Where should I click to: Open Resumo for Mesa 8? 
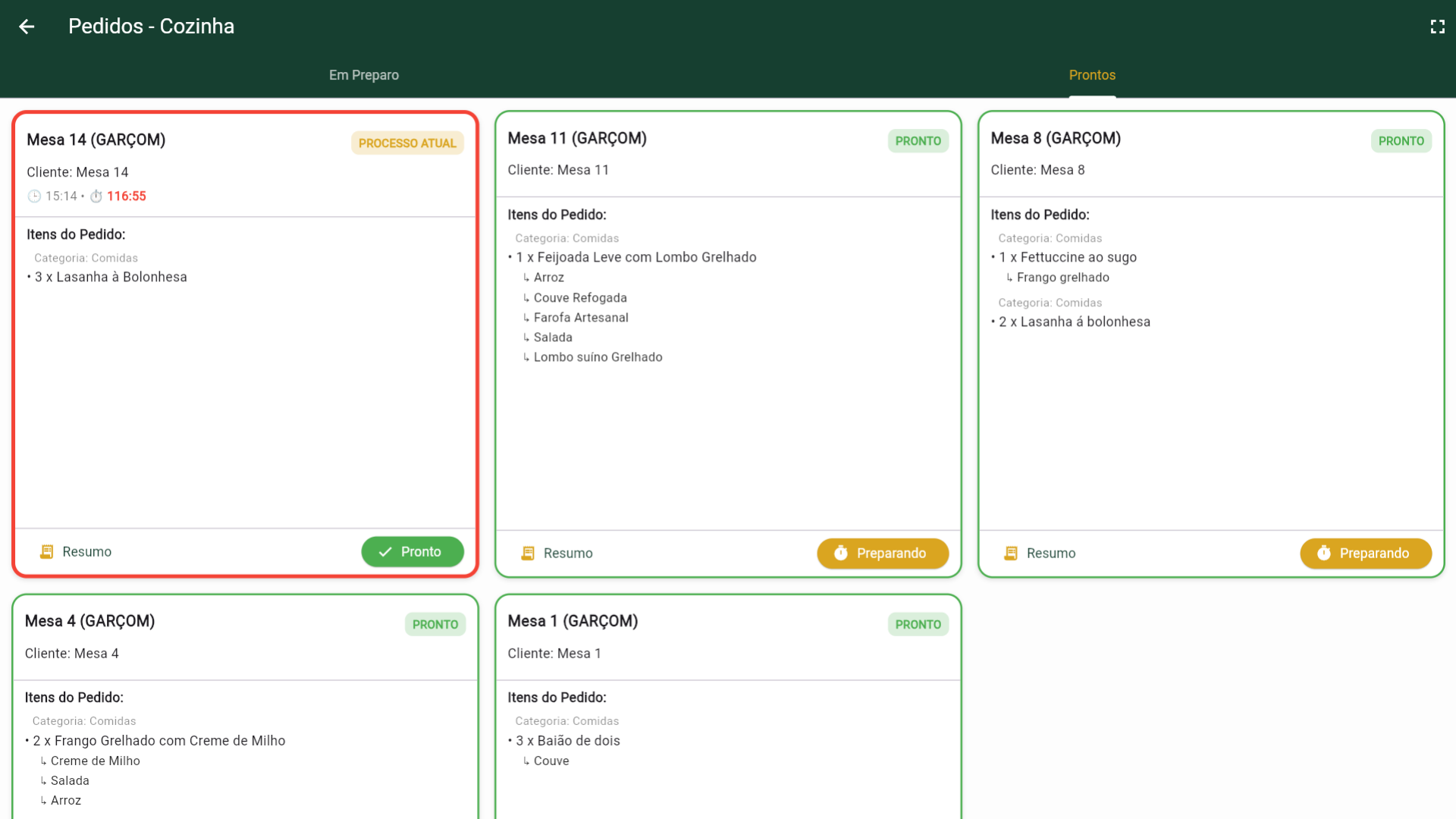click(1050, 554)
